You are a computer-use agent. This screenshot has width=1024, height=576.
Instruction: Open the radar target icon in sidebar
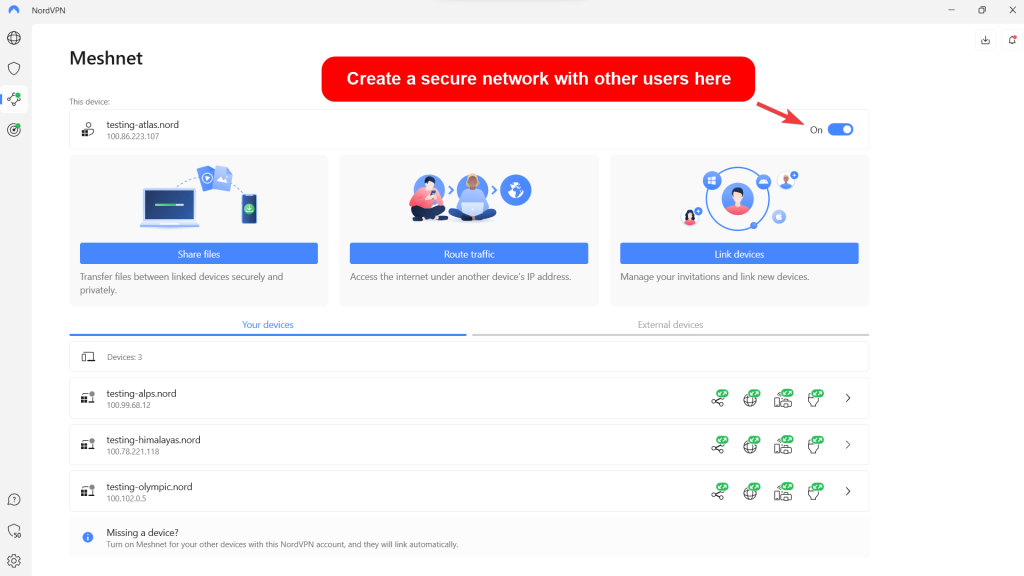[14, 129]
